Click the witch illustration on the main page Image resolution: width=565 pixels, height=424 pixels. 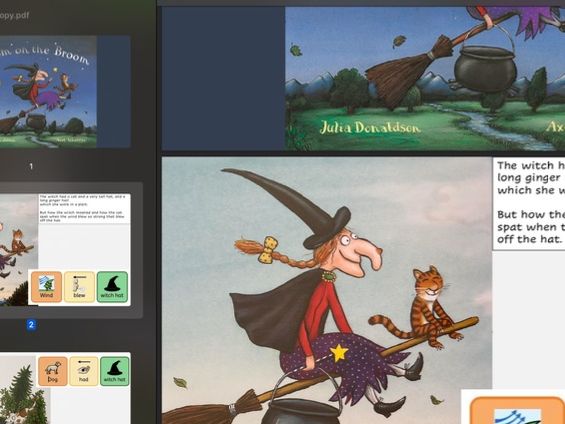point(327,290)
